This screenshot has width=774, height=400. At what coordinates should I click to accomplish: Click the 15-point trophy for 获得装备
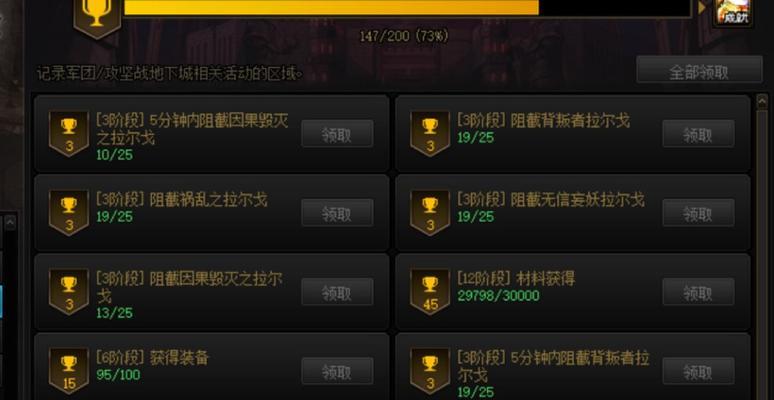click(69, 371)
